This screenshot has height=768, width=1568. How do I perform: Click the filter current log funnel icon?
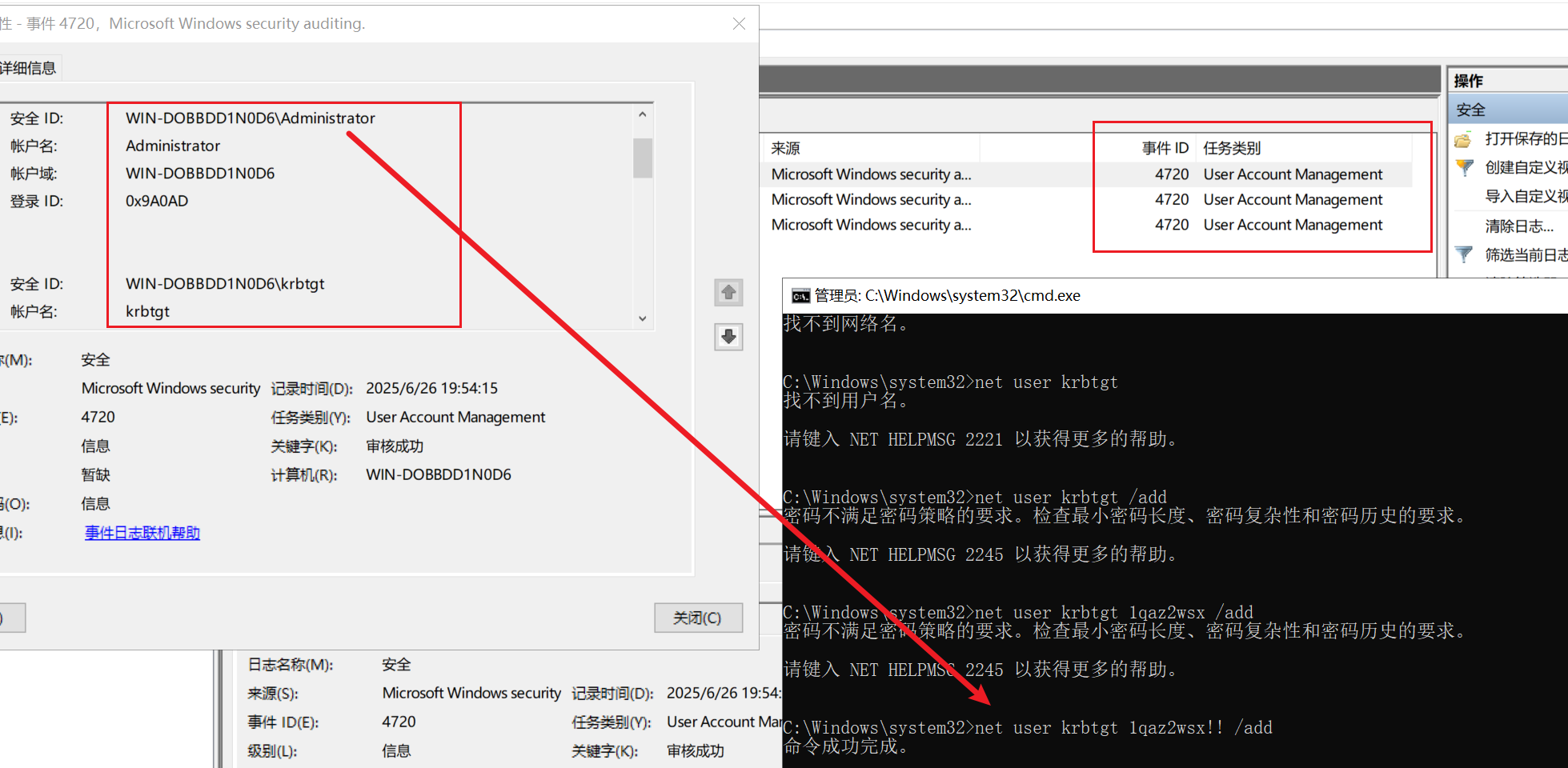[1464, 255]
